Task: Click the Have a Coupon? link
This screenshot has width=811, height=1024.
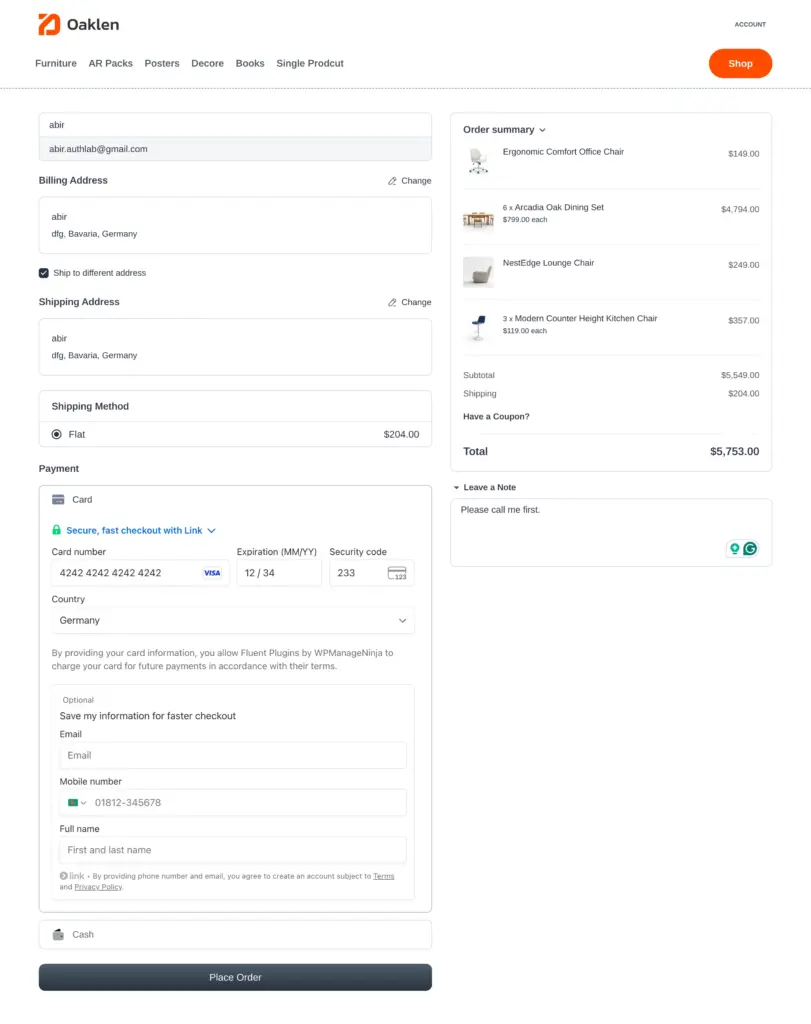Action: [x=496, y=416]
